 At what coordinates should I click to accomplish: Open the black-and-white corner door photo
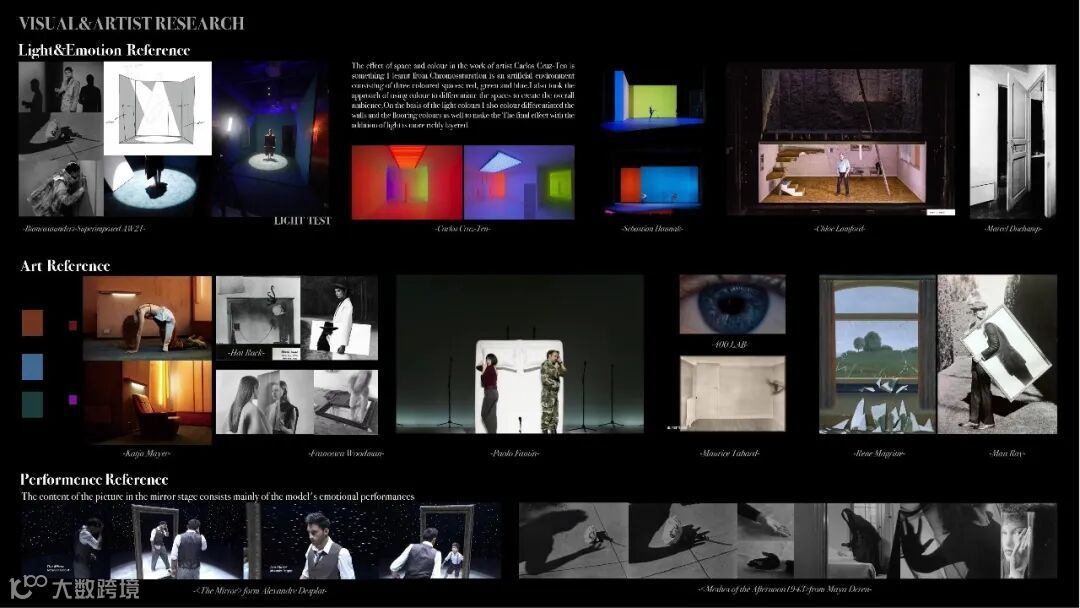(1012, 141)
